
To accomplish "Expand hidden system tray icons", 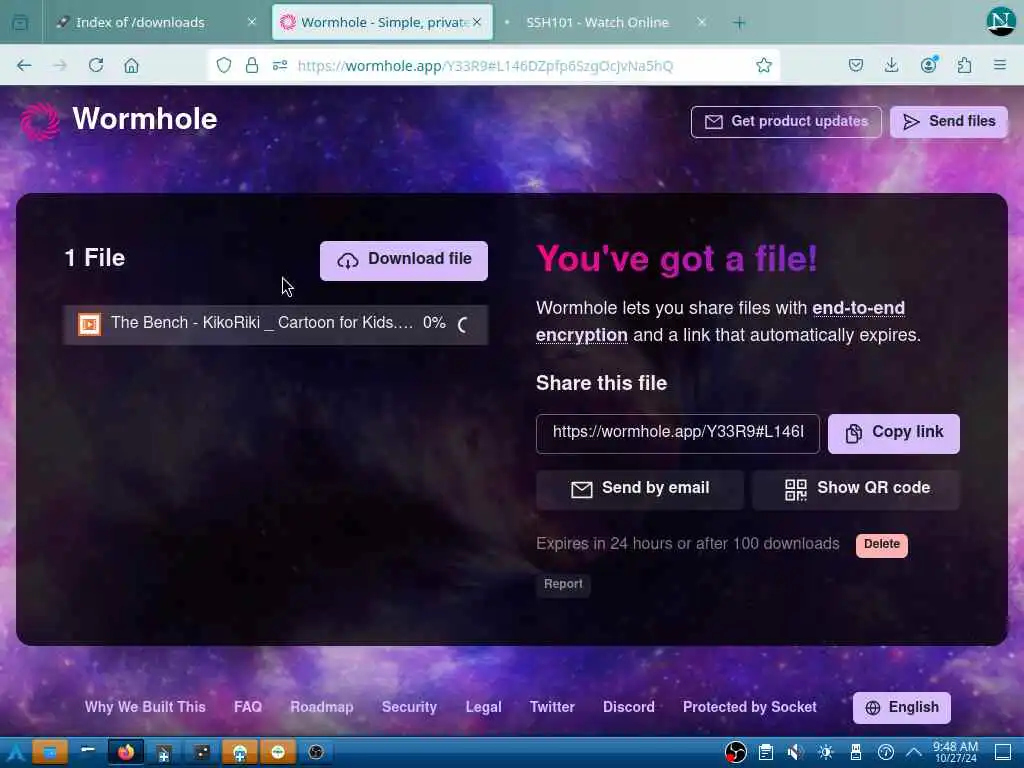I will point(914,752).
